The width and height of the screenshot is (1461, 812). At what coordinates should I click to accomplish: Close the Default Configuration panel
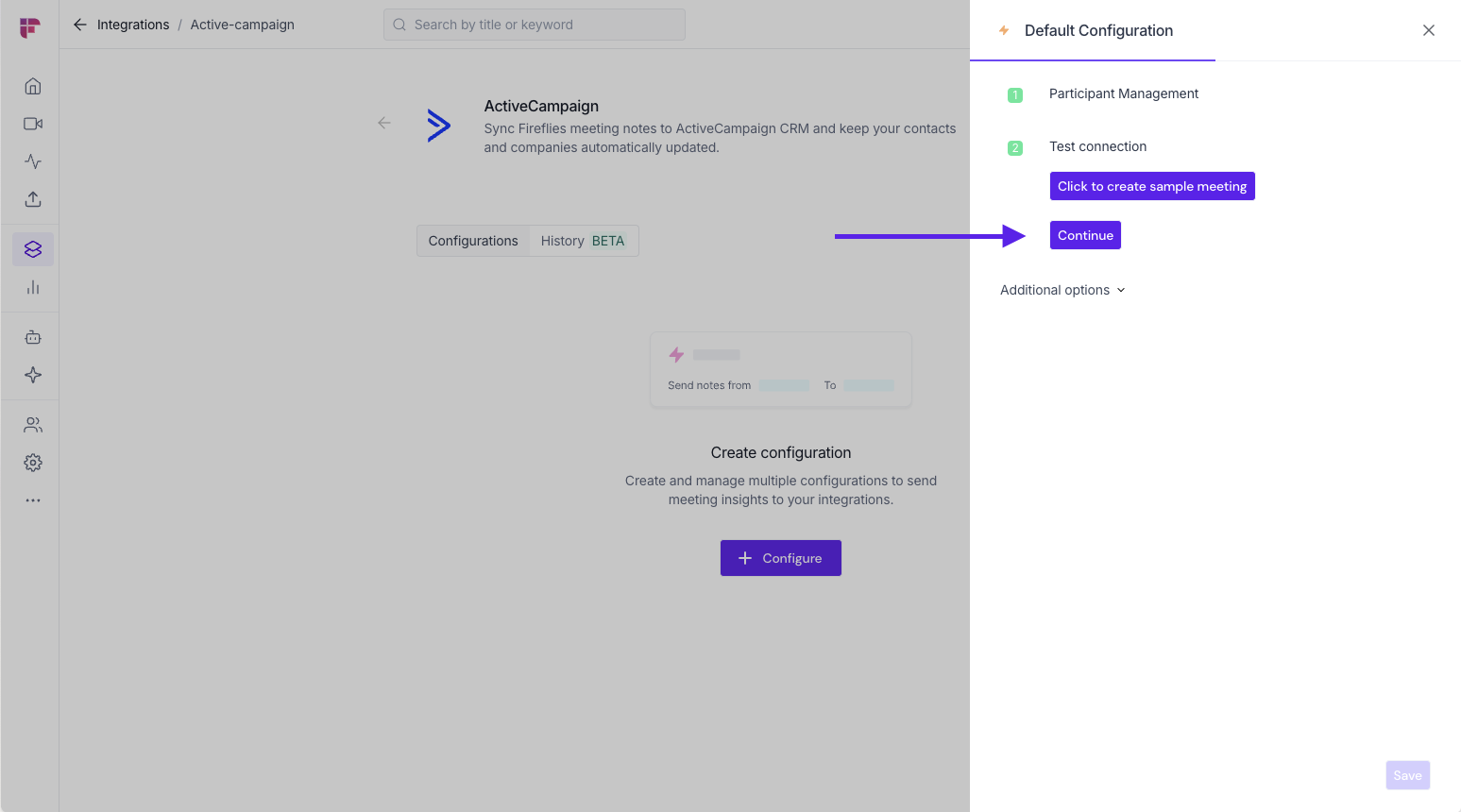1428,30
